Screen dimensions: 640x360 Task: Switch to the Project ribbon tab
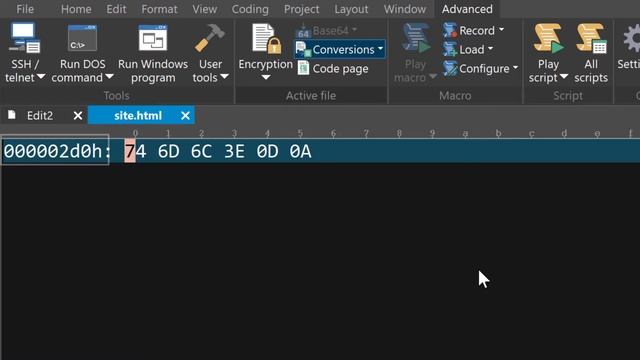click(301, 9)
